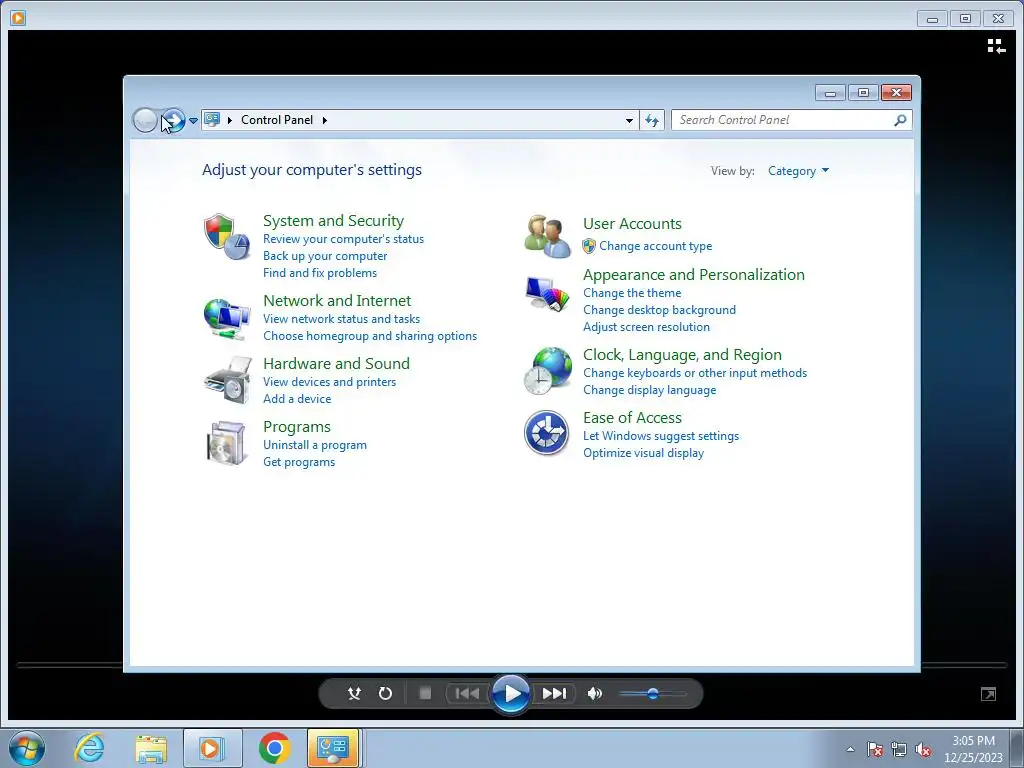Click Change display language
Viewport: 1024px width, 768px height.
(x=650, y=390)
